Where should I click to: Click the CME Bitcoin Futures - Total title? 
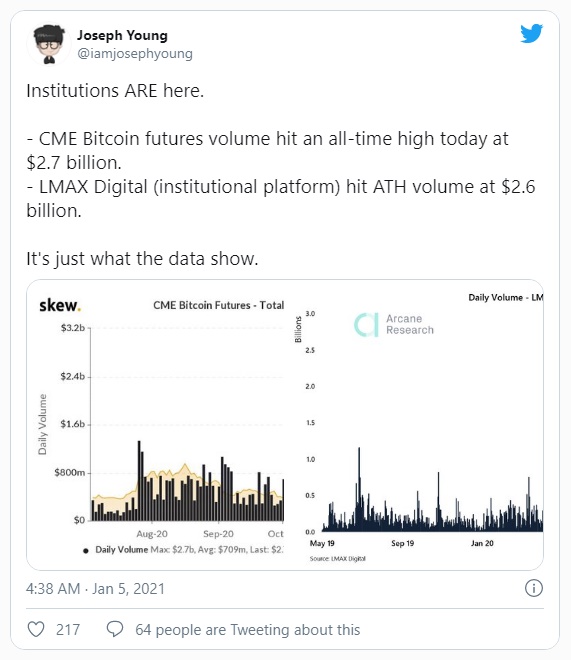pos(218,305)
